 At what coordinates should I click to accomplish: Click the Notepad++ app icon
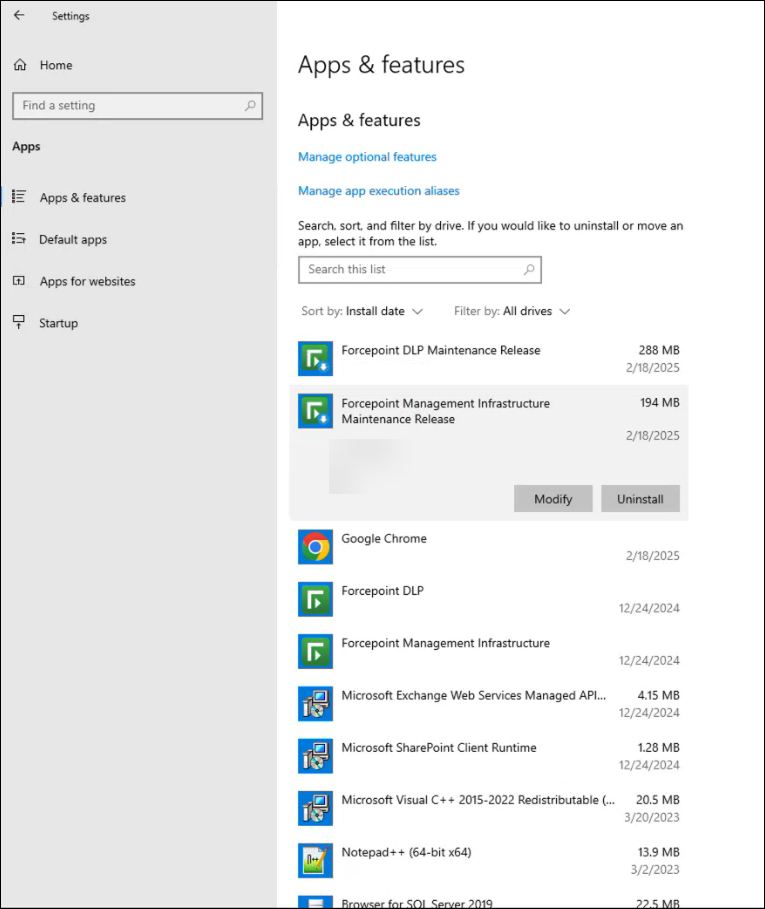[x=315, y=861]
